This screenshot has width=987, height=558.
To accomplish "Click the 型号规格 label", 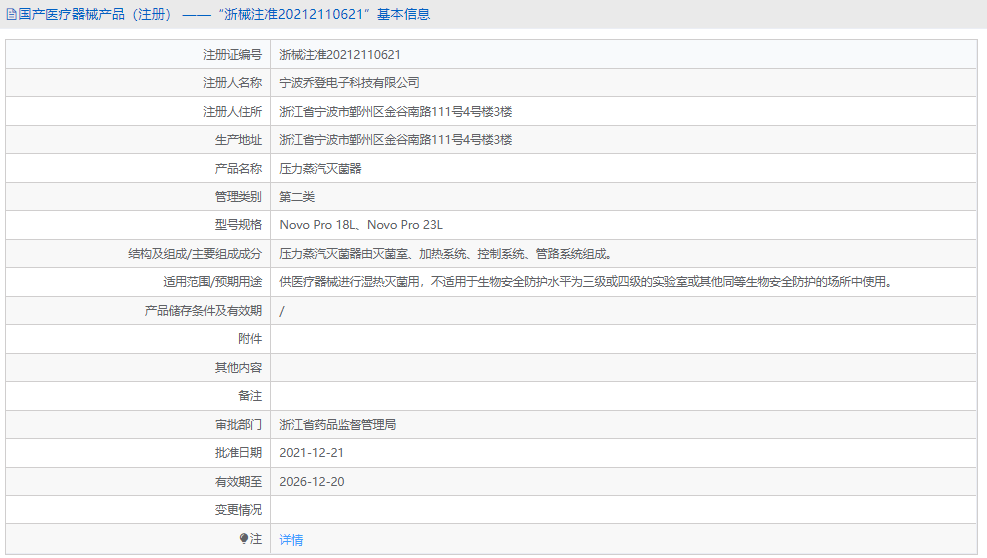I will 238,225.
